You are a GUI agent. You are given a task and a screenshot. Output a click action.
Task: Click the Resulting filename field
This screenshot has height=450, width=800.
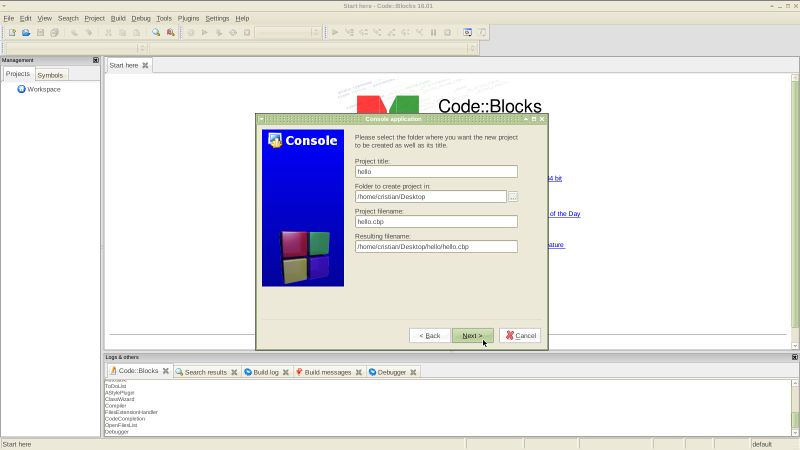point(436,246)
